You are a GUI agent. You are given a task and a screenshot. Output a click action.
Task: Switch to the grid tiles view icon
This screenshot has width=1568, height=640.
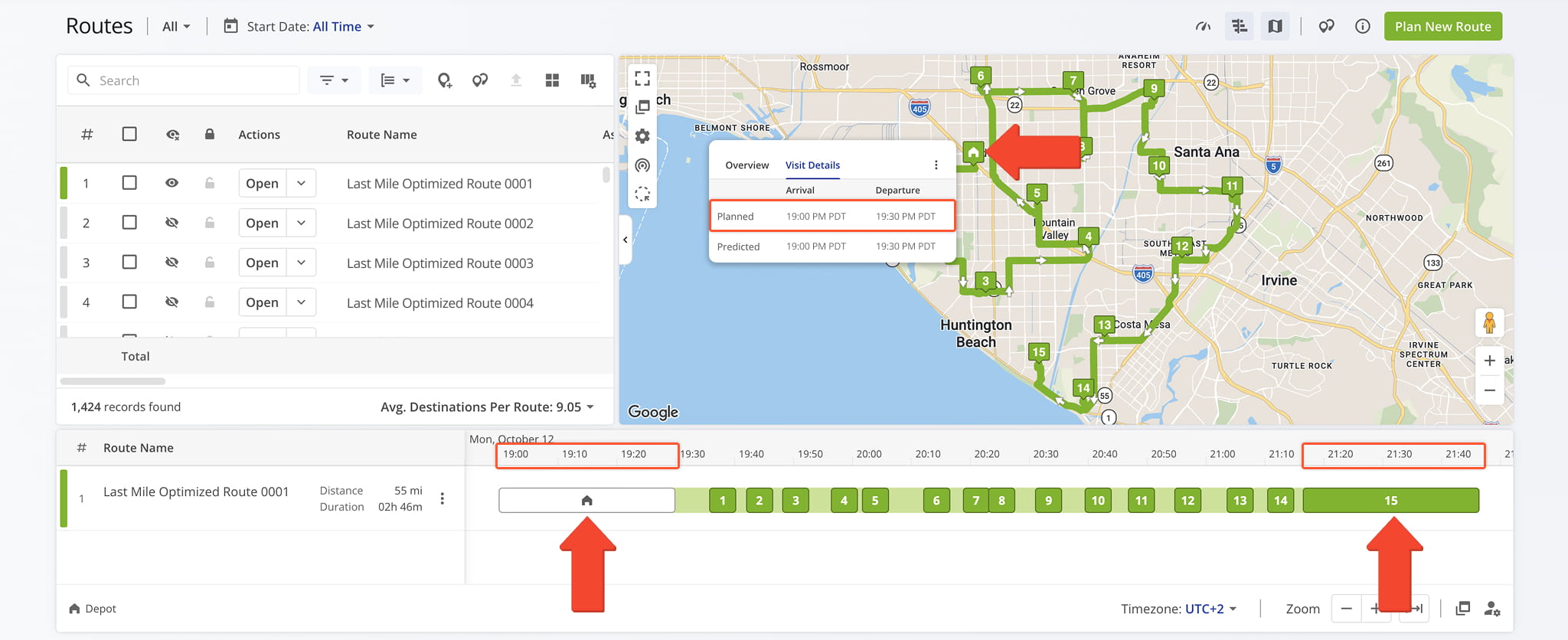[552, 80]
